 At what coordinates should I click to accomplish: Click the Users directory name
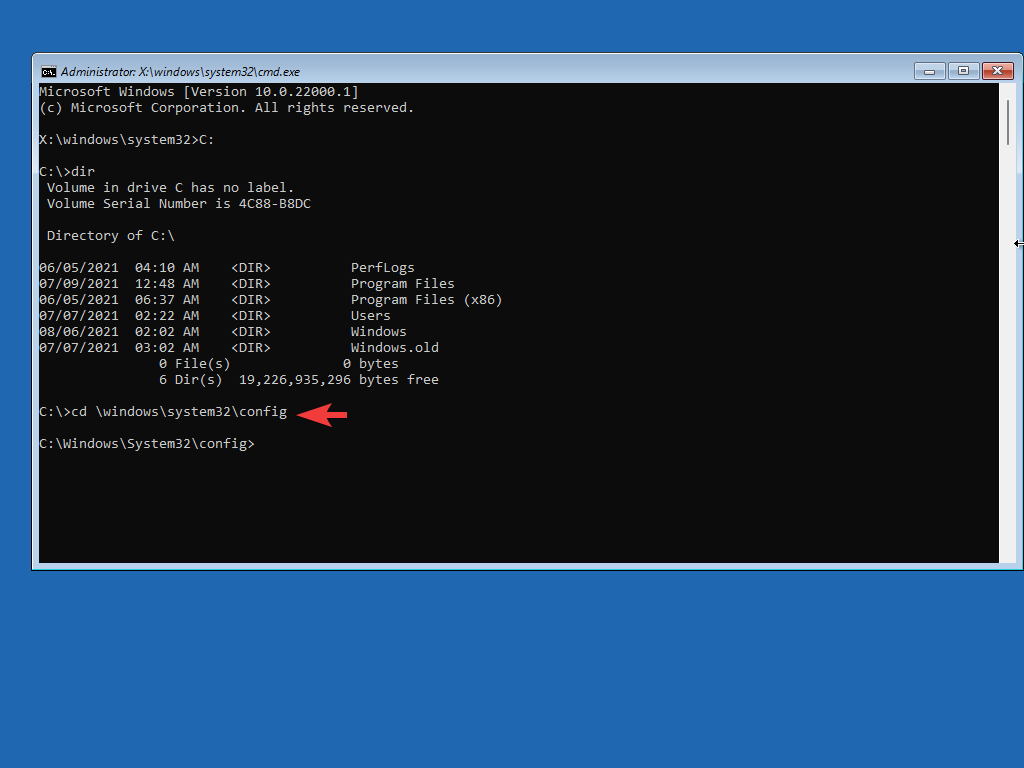[370, 315]
